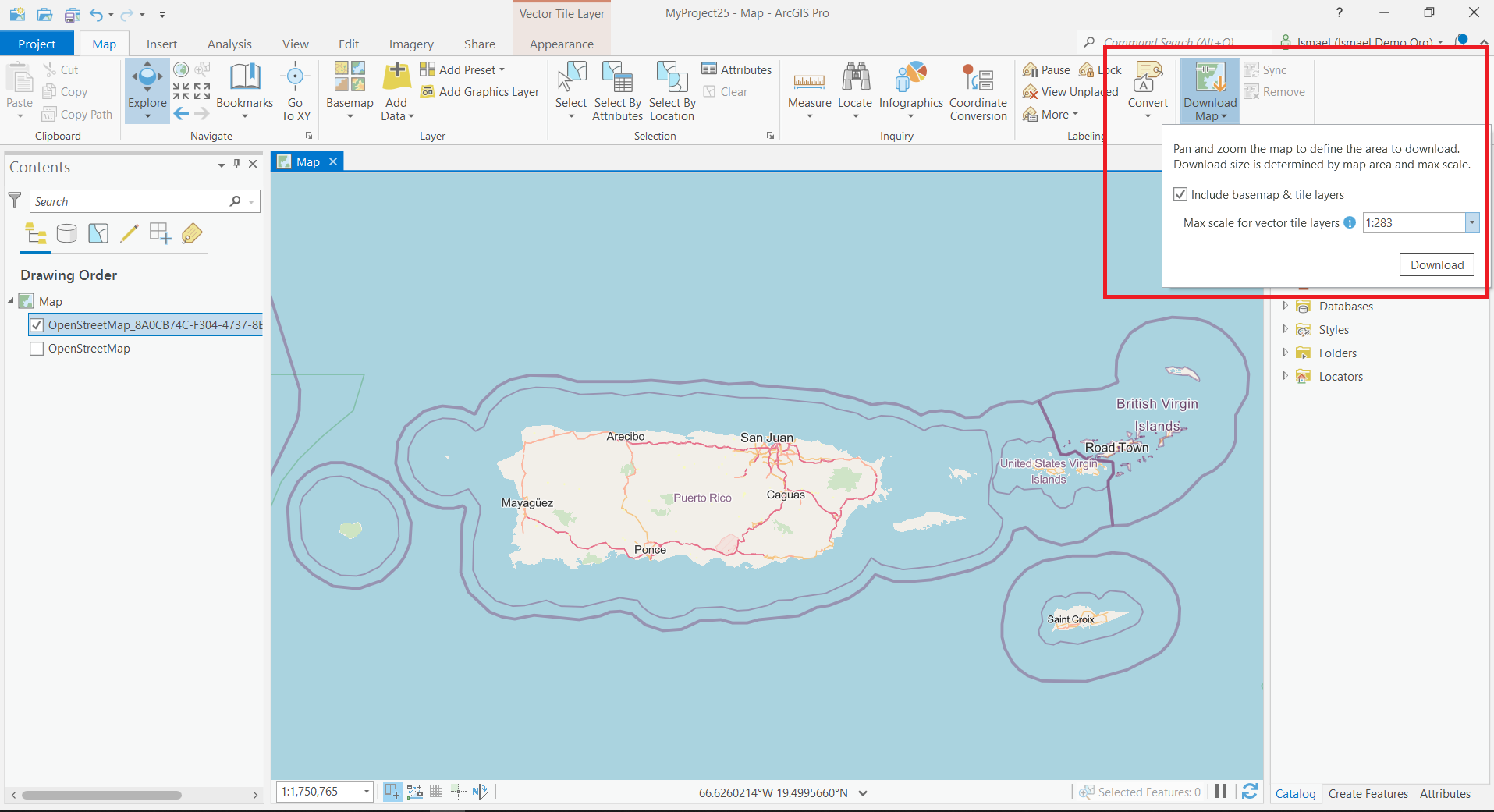Viewport: 1494px width, 812px height.
Task: Switch to the Attributes pane tab
Action: [1445, 793]
